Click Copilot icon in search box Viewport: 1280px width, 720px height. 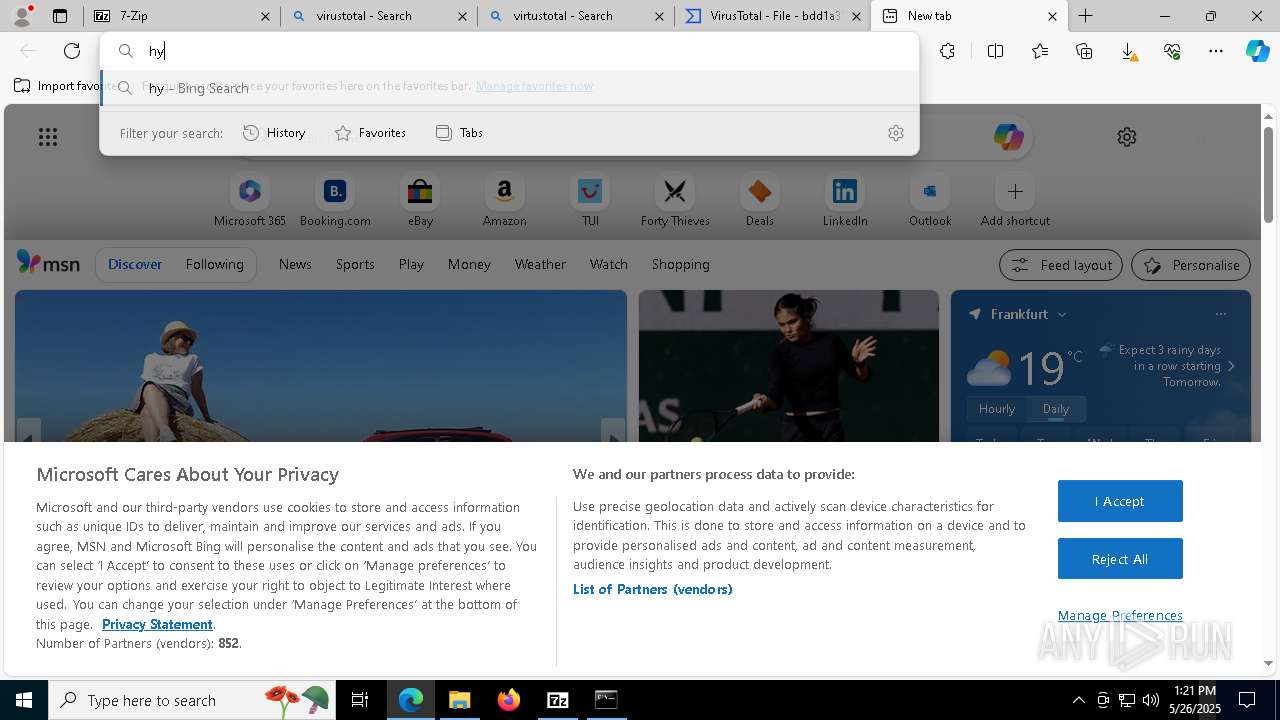point(1009,137)
